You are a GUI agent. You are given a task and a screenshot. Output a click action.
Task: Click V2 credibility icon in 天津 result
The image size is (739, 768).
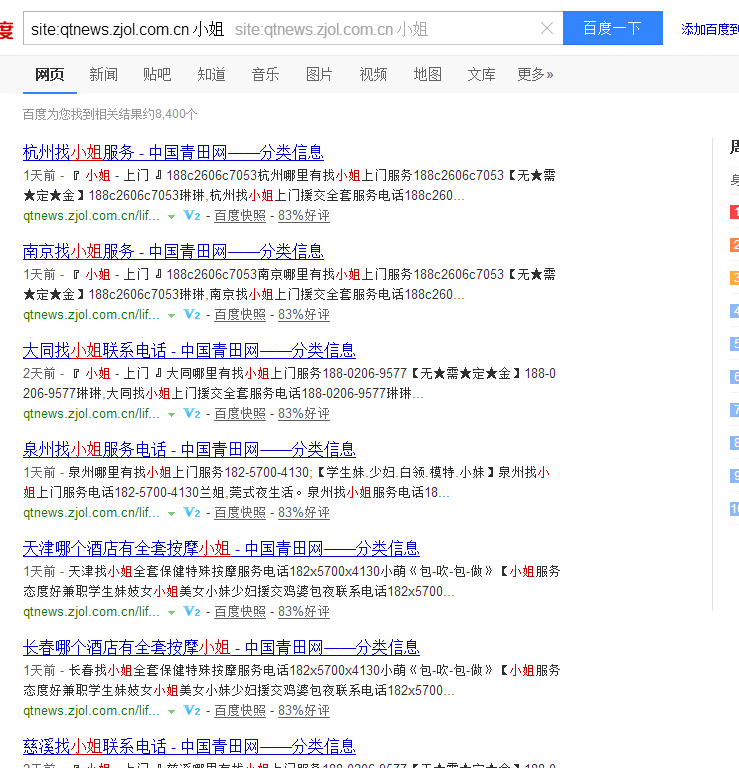191,611
